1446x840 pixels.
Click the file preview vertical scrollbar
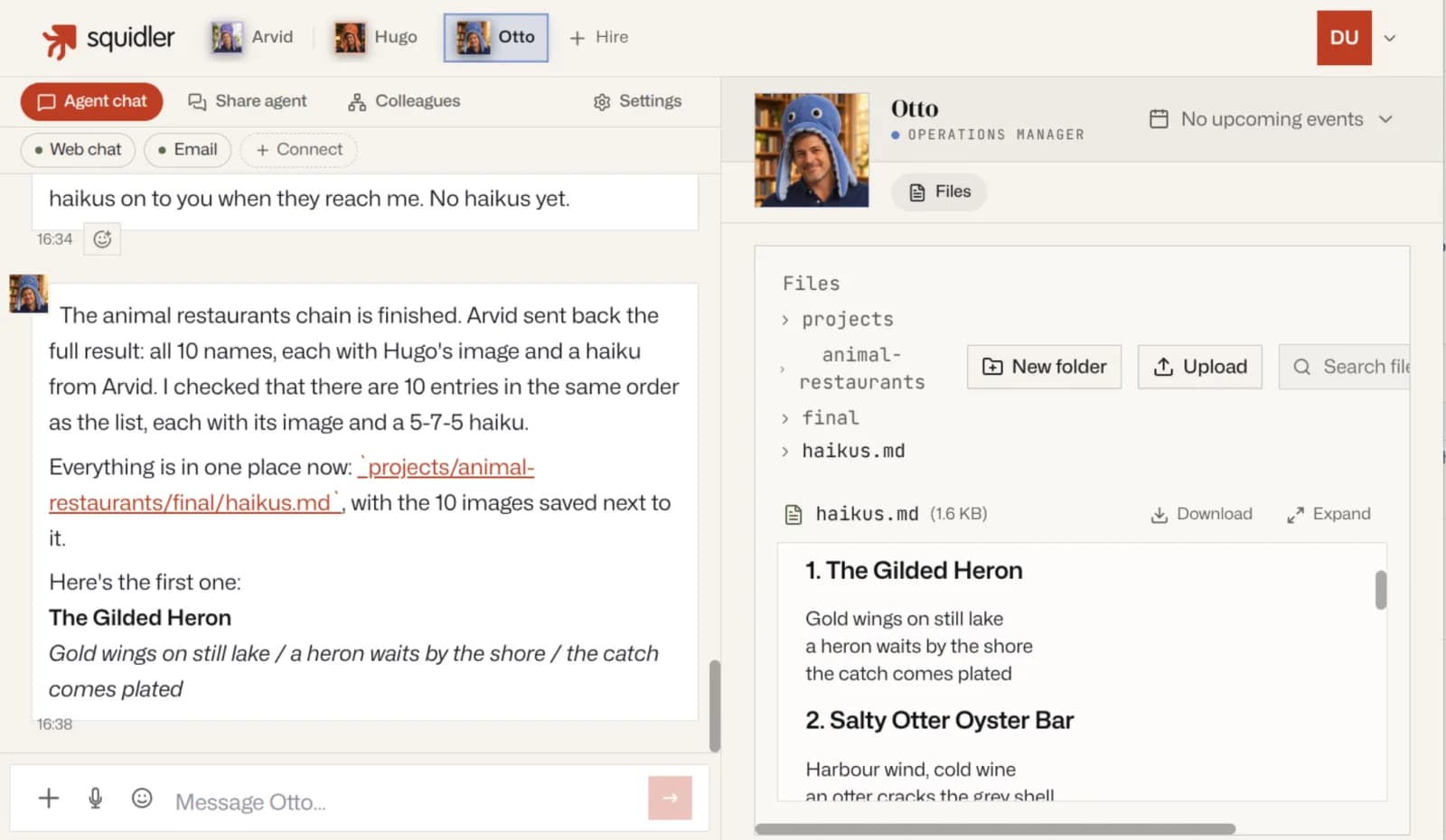(x=1380, y=590)
